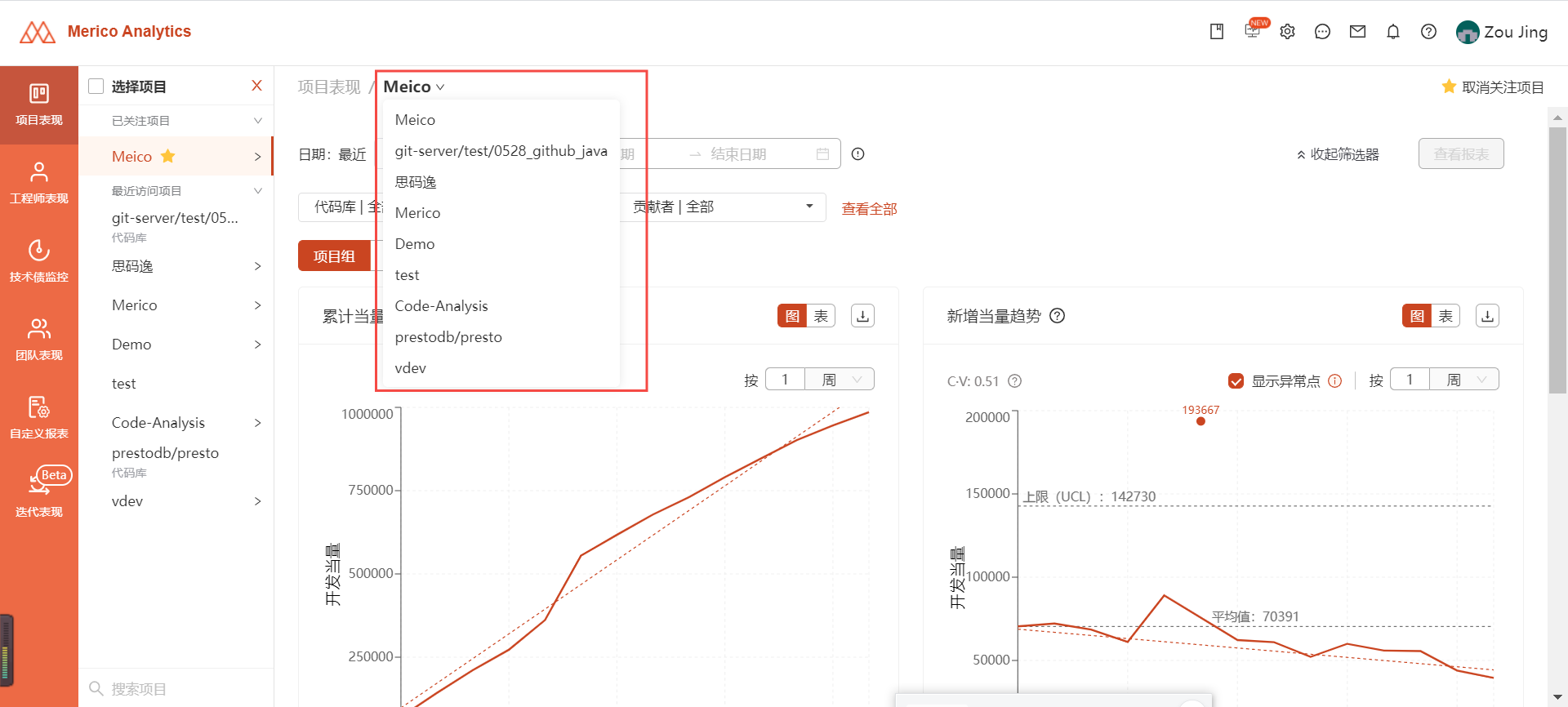Expand 思码逸 in the sidebar list
The image size is (1568, 707).
[258, 266]
